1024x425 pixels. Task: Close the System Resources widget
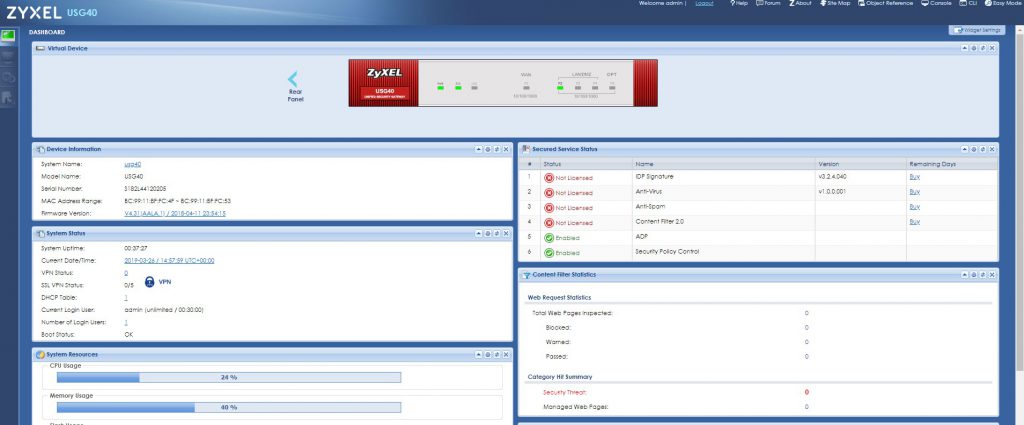pos(506,354)
